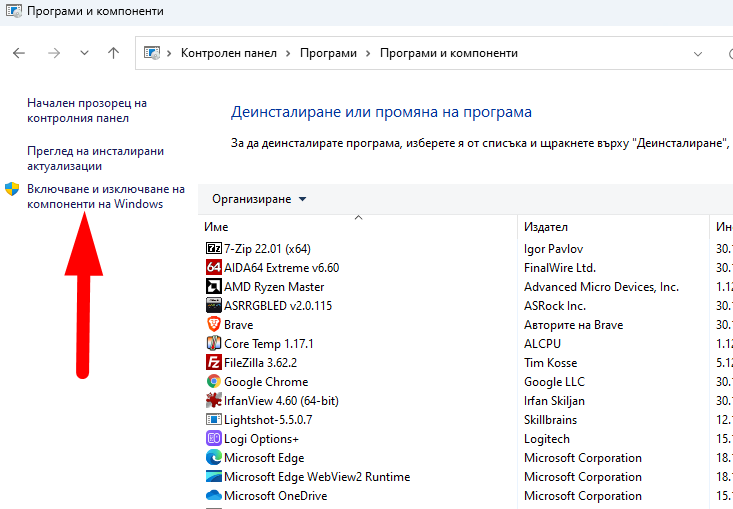Click the Microsoft Edge icon

[214, 458]
